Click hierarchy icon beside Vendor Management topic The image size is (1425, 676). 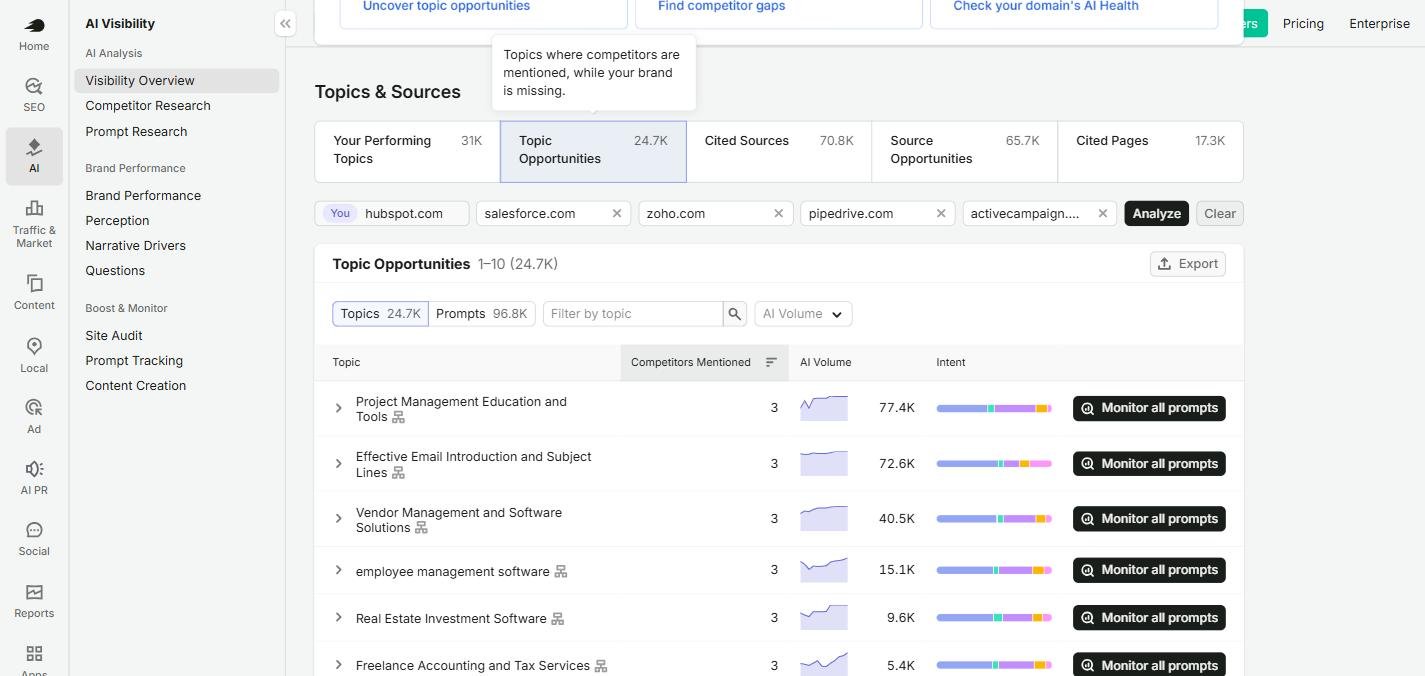[x=421, y=528]
